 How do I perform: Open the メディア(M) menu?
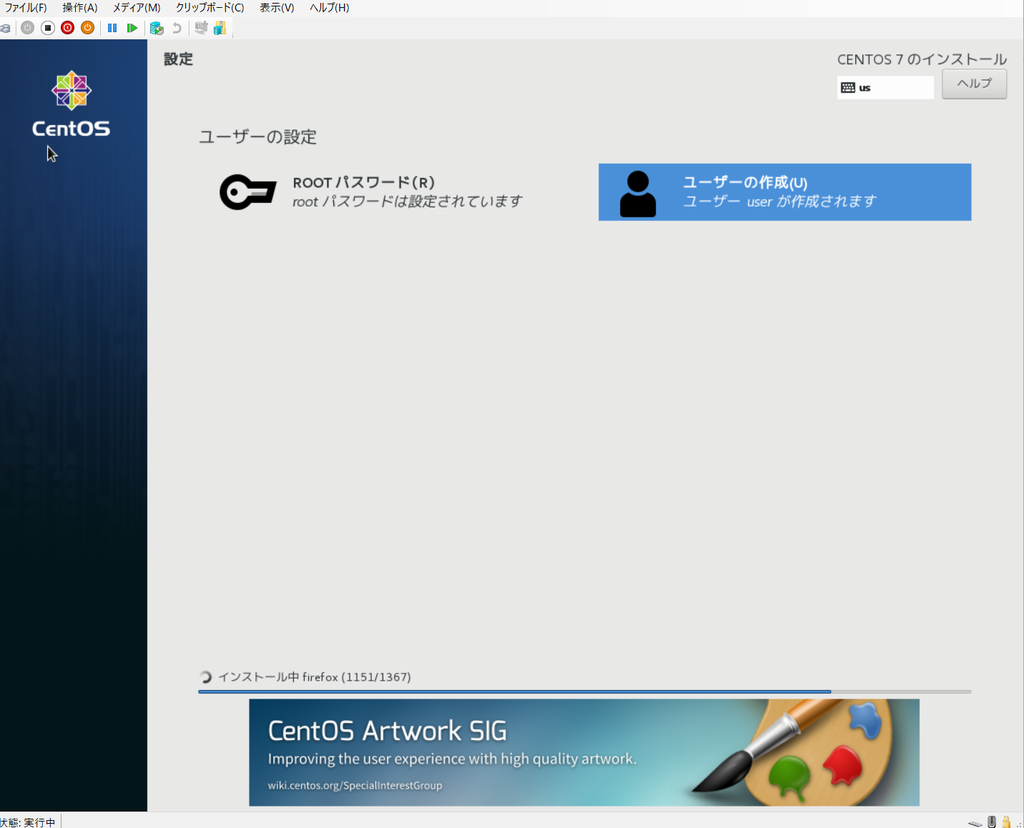[x=136, y=8]
